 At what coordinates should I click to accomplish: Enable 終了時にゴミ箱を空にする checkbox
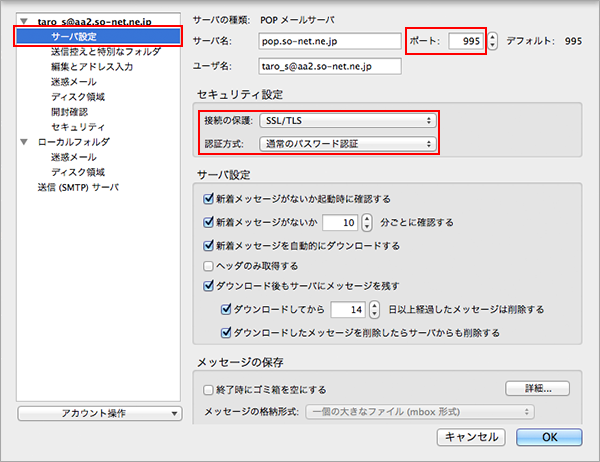click(x=208, y=389)
